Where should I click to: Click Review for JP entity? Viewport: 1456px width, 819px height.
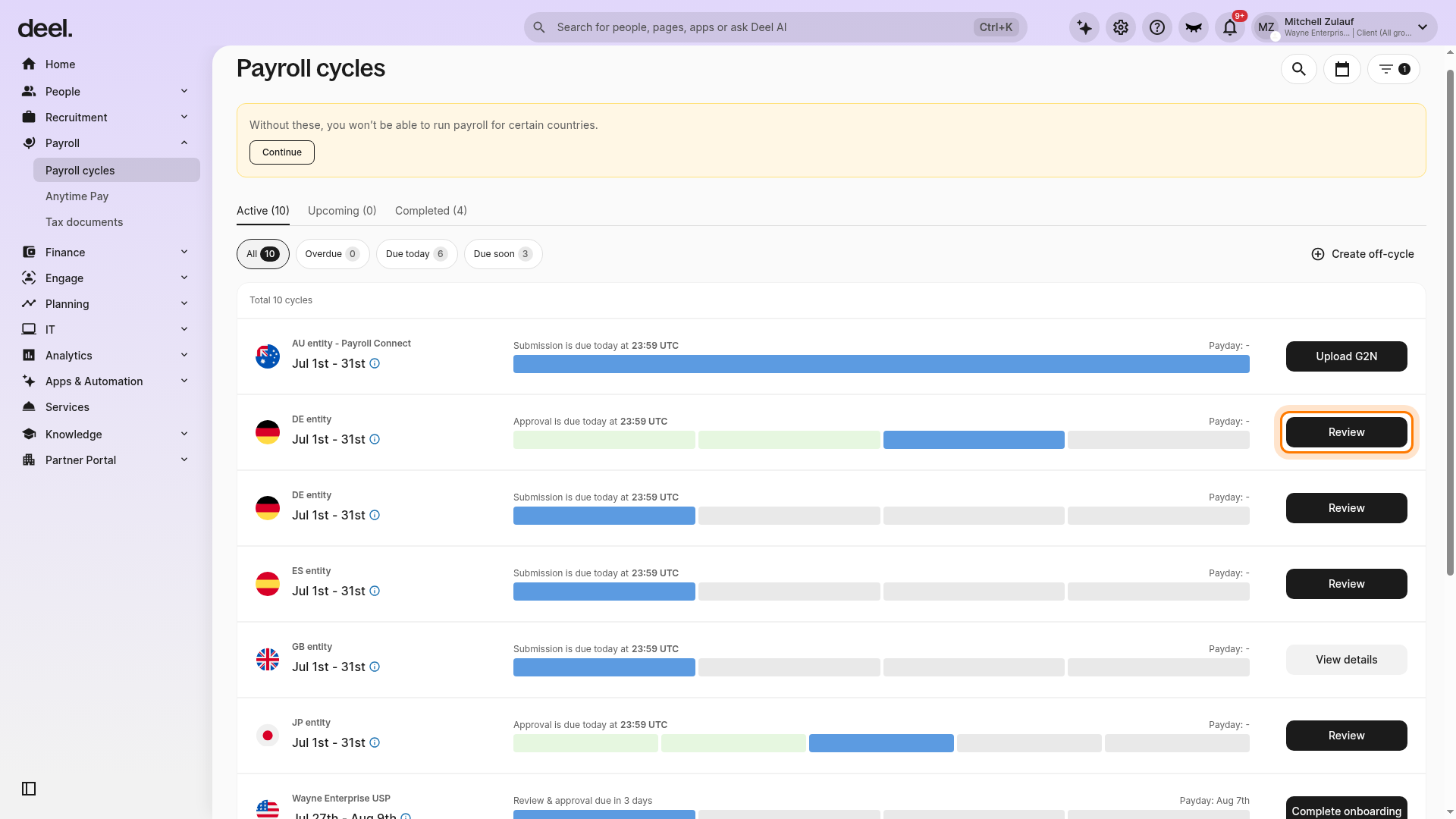click(x=1347, y=736)
